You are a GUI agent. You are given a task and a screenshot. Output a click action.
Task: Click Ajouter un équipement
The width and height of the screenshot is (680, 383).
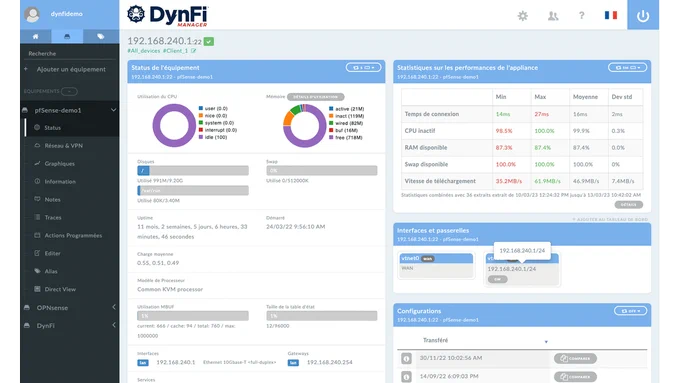71,69
